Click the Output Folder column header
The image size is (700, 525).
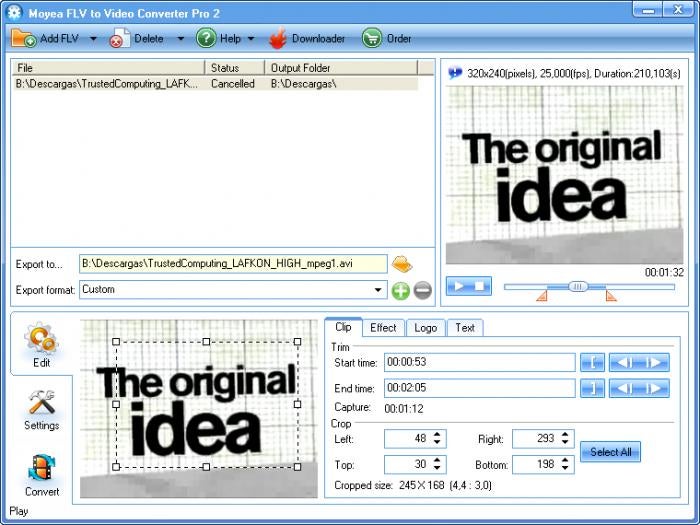coord(341,68)
